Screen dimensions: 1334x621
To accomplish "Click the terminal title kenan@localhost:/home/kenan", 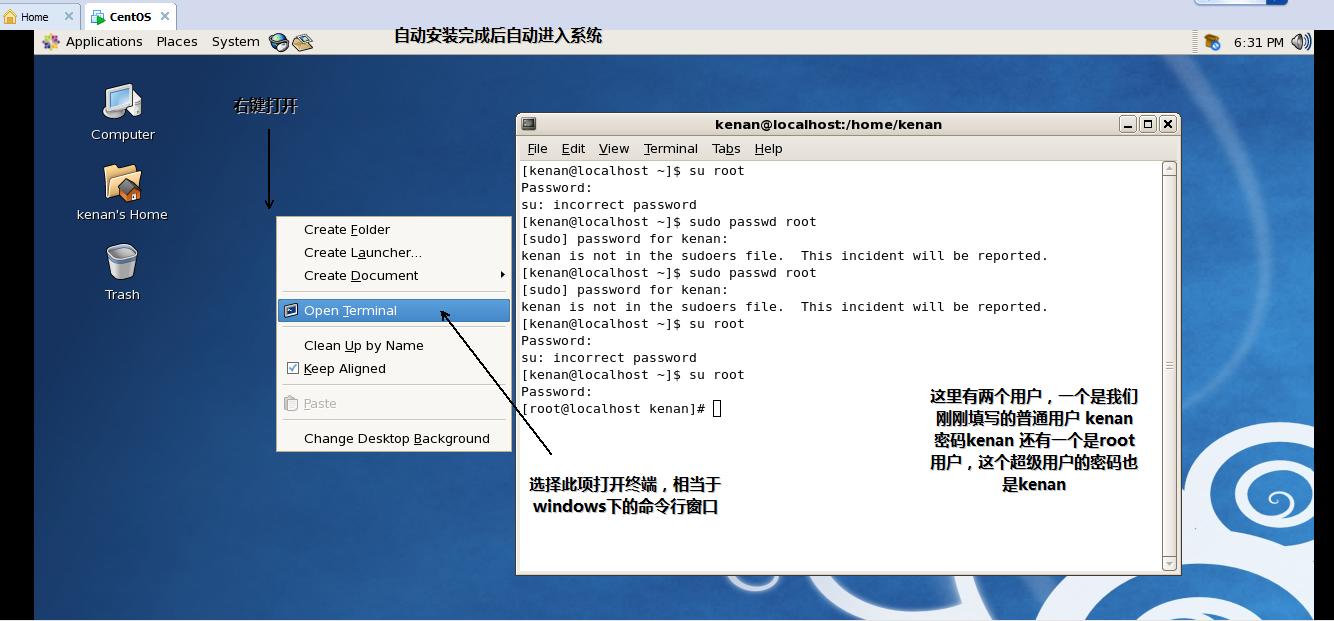I will tap(828, 124).
